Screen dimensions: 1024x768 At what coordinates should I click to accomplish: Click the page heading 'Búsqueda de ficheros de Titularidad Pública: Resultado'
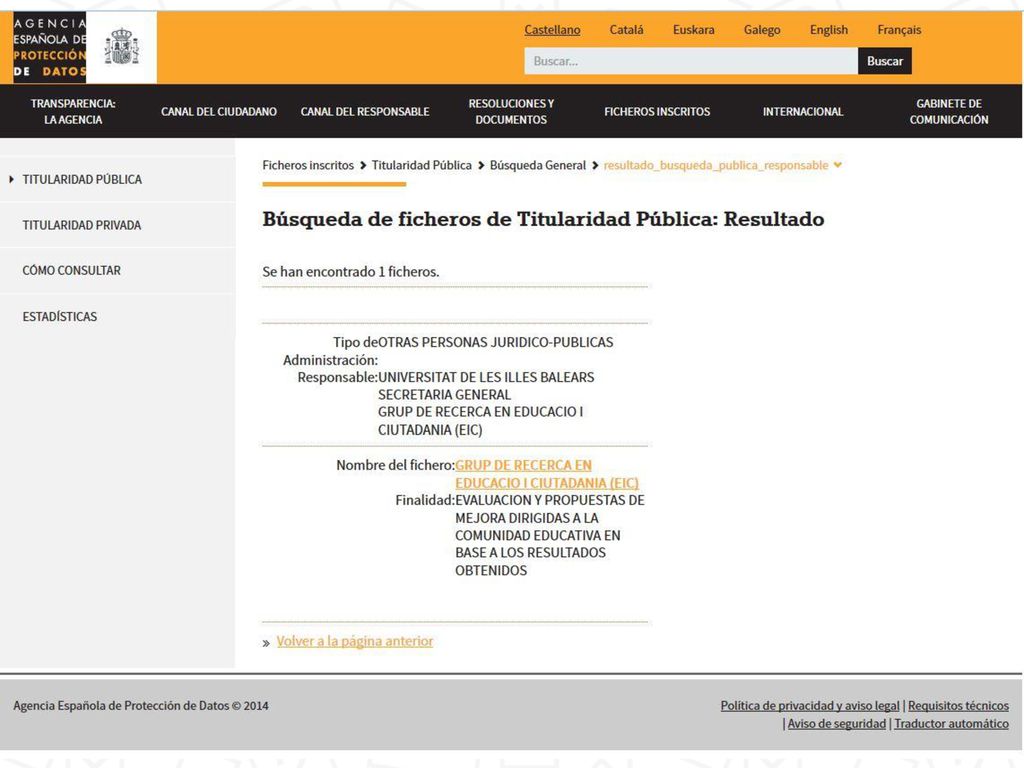pos(543,219)
